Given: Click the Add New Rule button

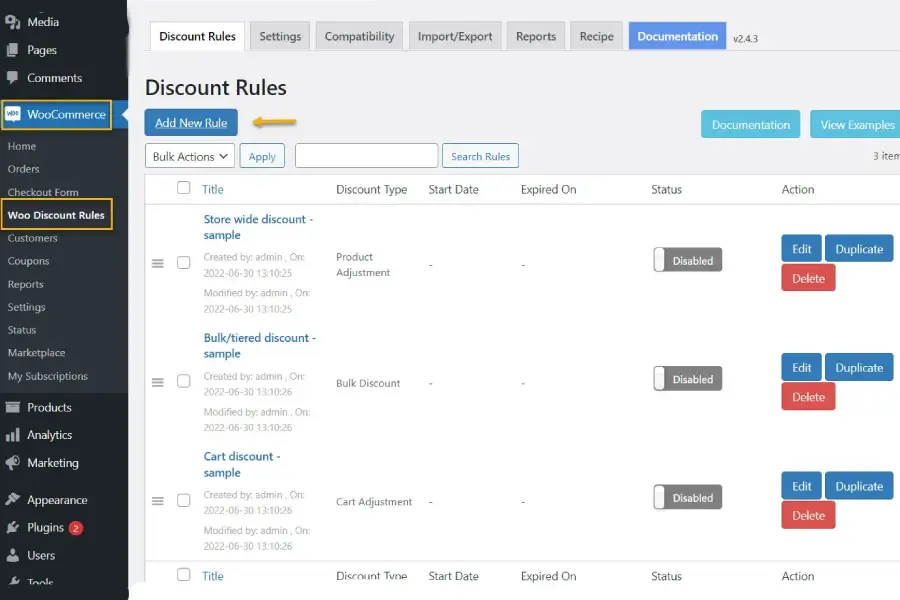Looking at the screenshot, I should [191, 123].
